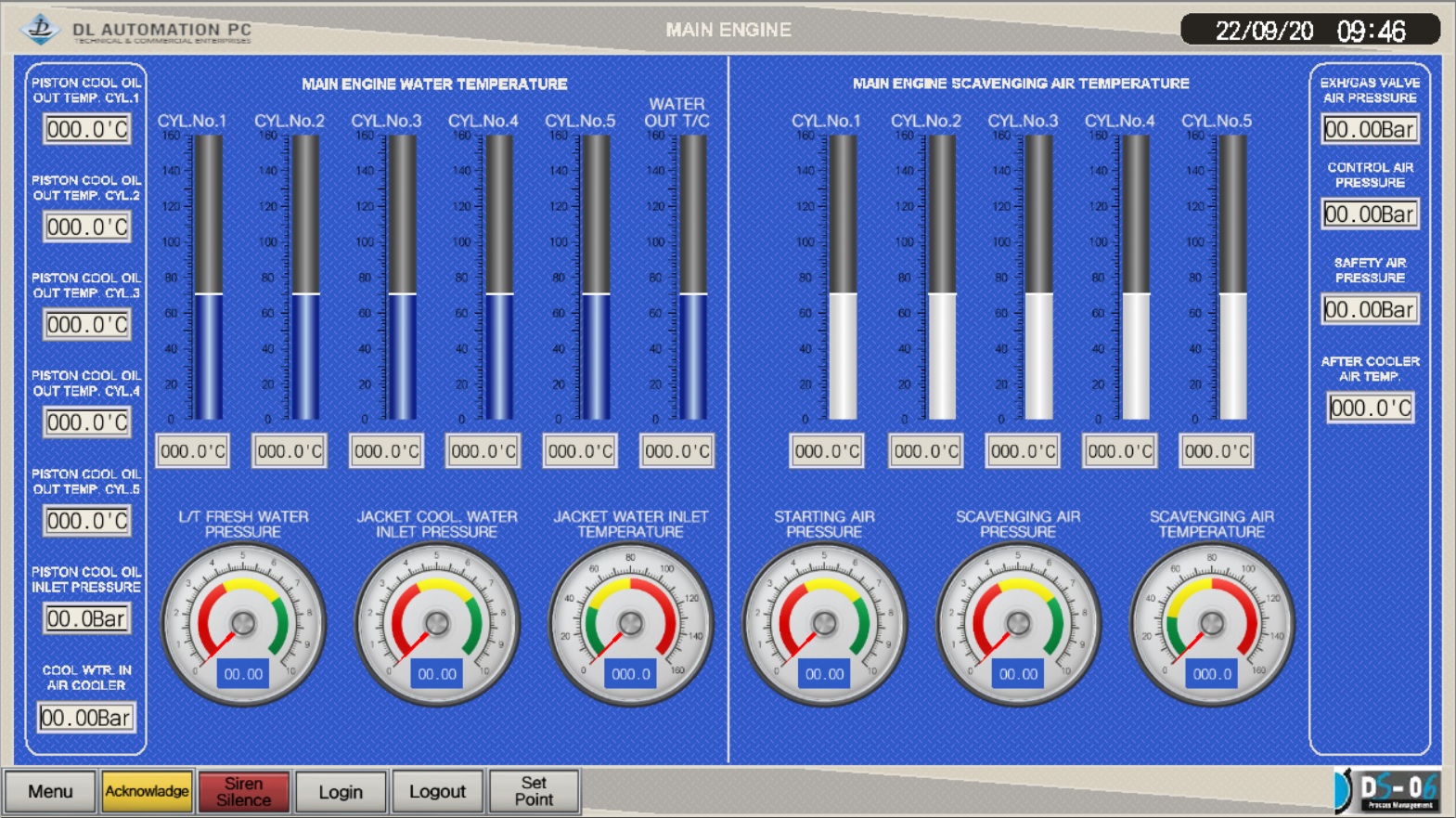Image resolution: width=1456 pixels, height=818 pixels.
Task: Open the Menu button
Action: [50, 791]
